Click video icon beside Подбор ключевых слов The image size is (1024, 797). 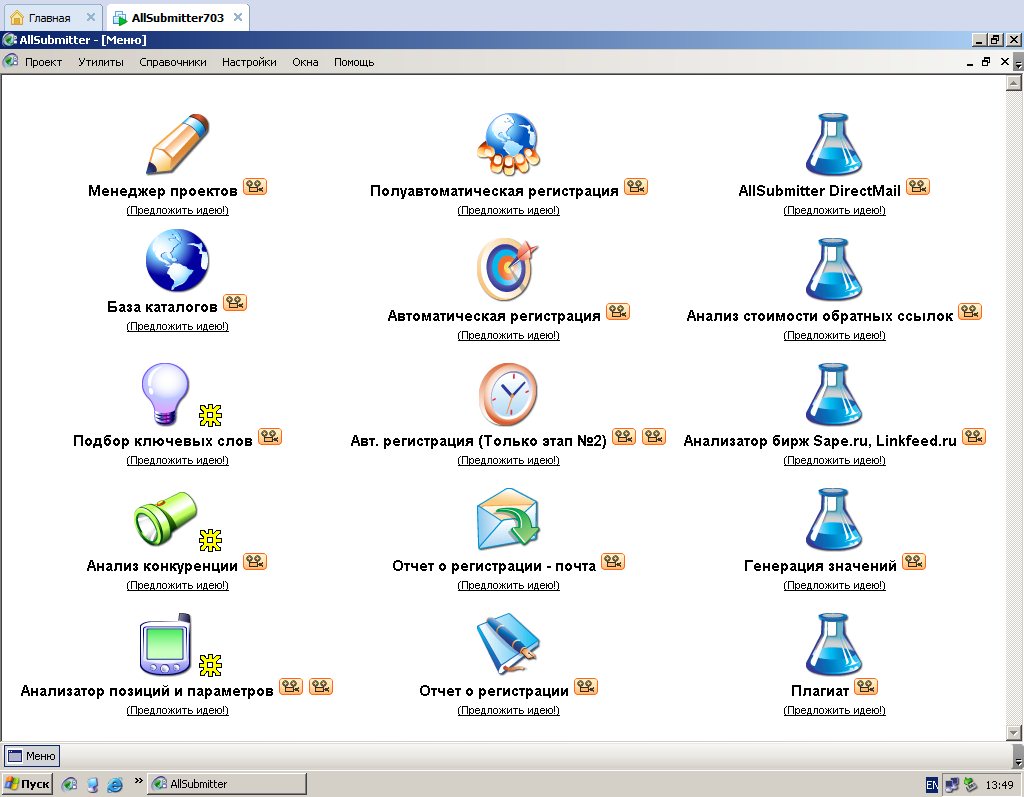[270, 436]
